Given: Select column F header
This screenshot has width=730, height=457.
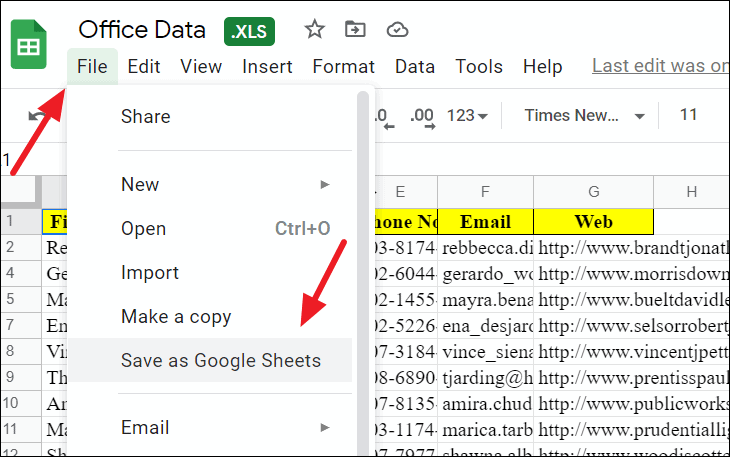Looking at the screenshot, I should click(485, 192).
